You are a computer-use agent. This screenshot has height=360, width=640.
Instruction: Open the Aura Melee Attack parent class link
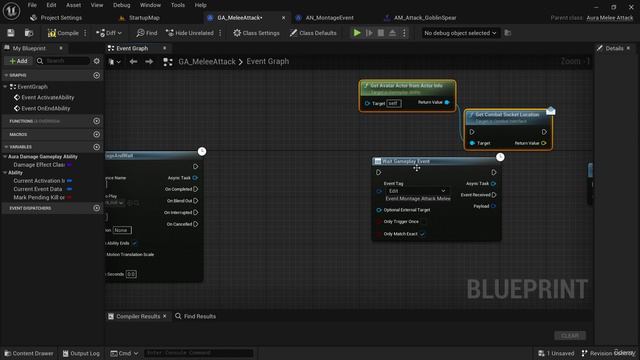click(x=610, y=18)
